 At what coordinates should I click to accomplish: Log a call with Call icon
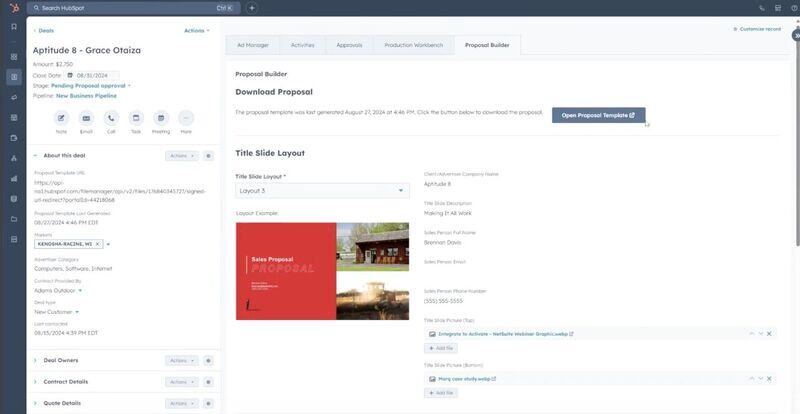click(x=111, y=118)
